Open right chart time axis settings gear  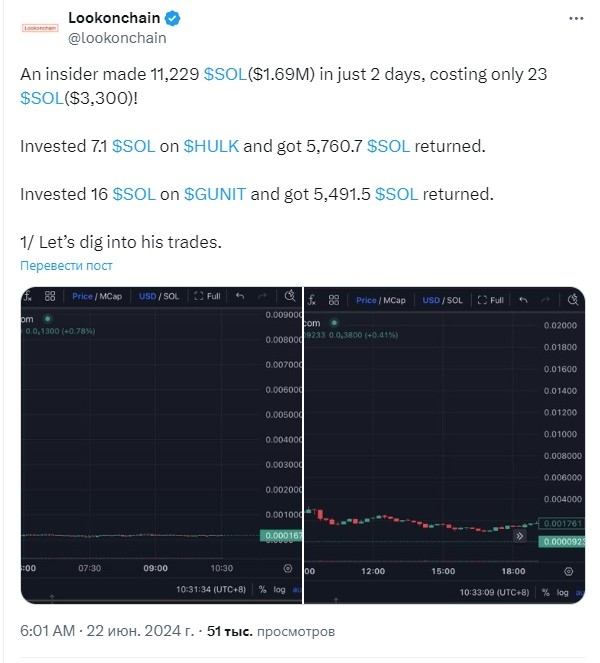pos(569,571)
